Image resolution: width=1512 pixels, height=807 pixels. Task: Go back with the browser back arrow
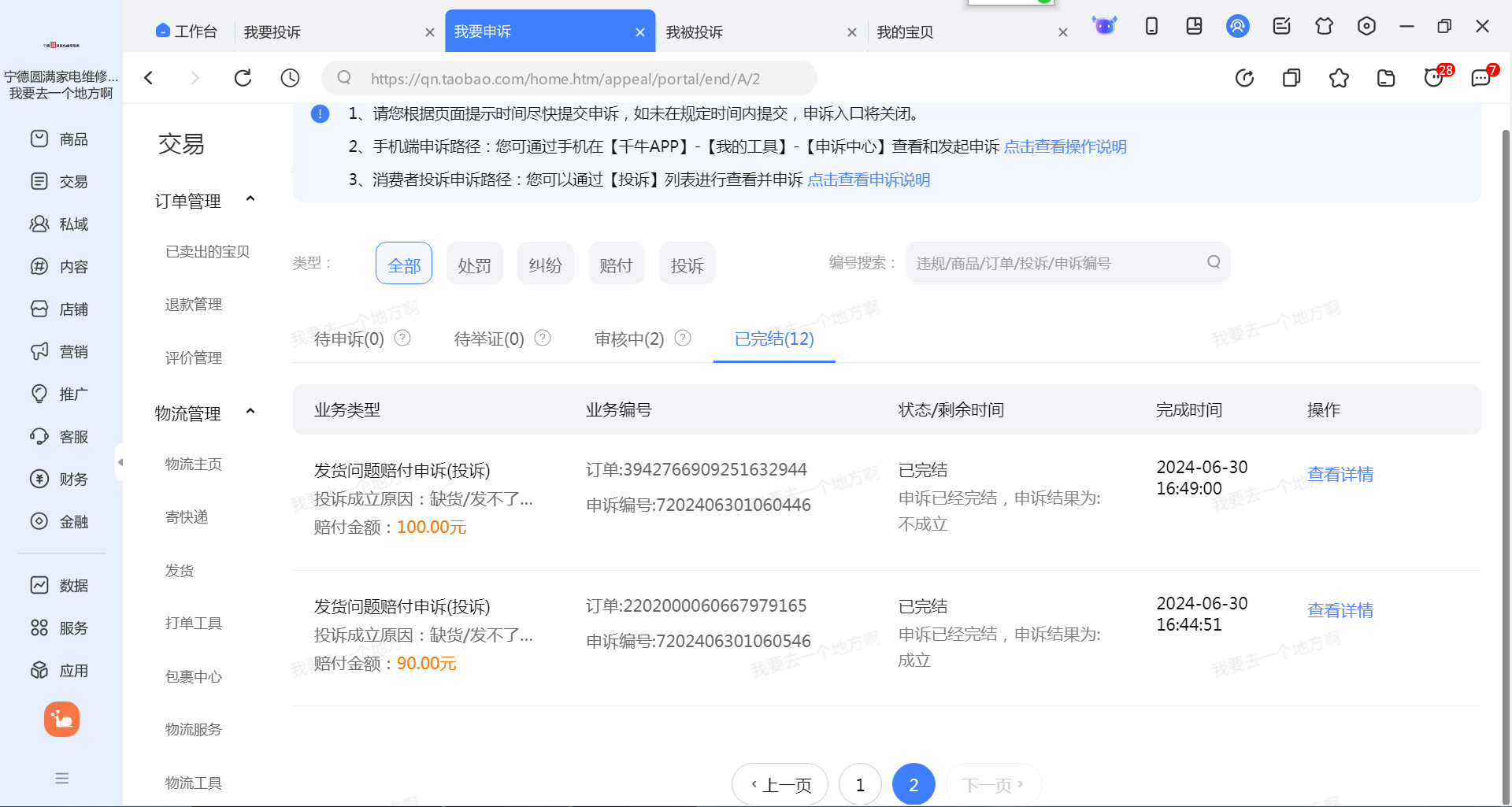coord(148,78)
